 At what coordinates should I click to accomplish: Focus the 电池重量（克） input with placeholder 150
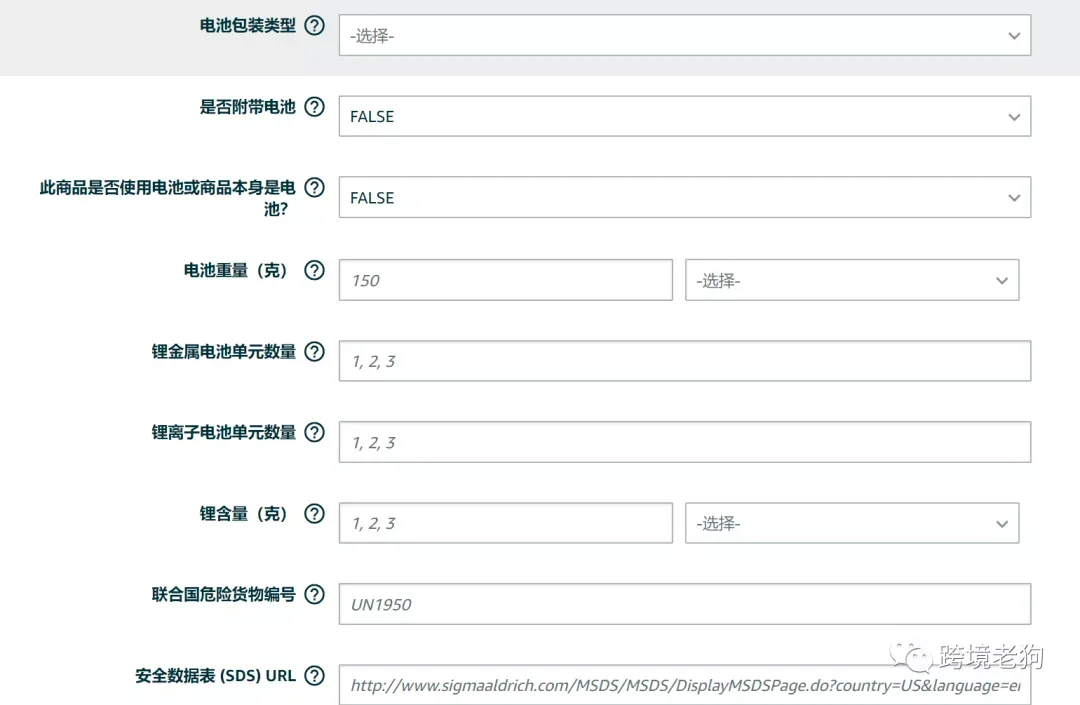coord(506,280)
